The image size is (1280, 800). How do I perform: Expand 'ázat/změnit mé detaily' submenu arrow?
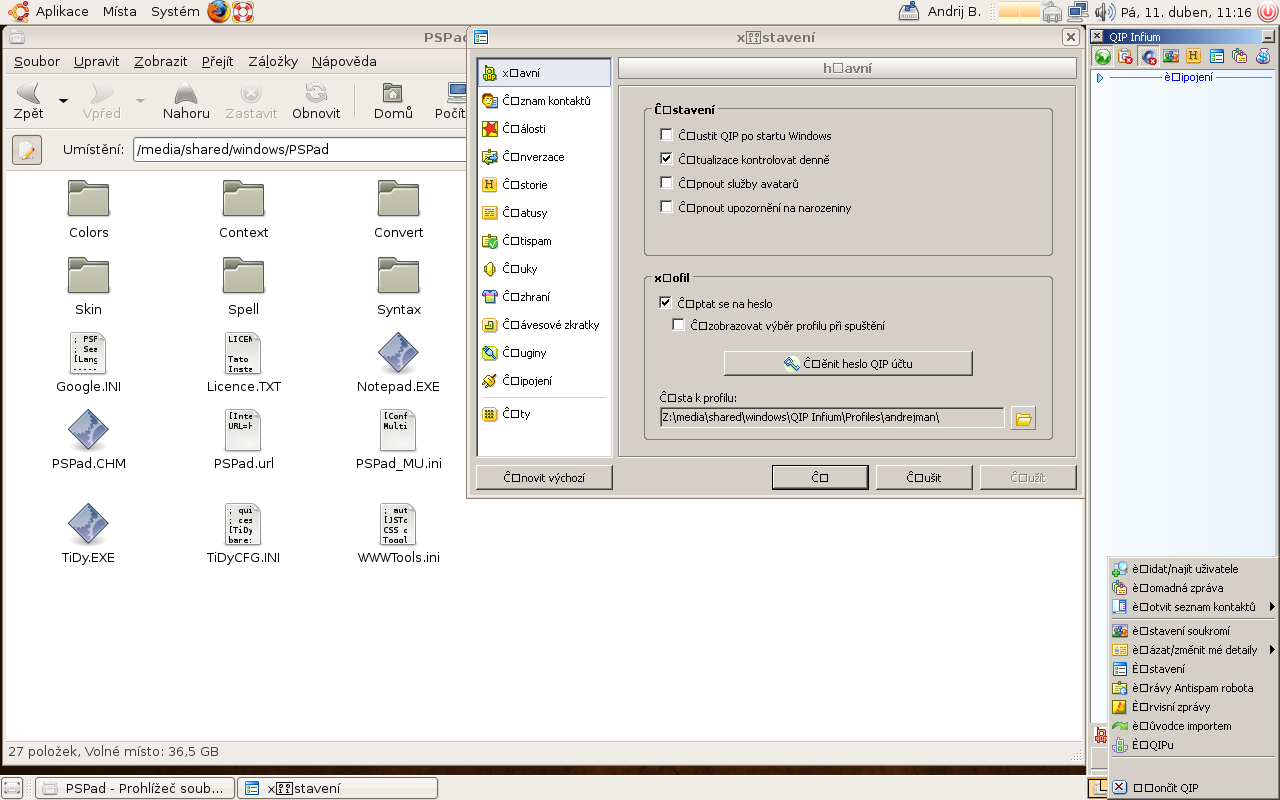pos(1272,650)
